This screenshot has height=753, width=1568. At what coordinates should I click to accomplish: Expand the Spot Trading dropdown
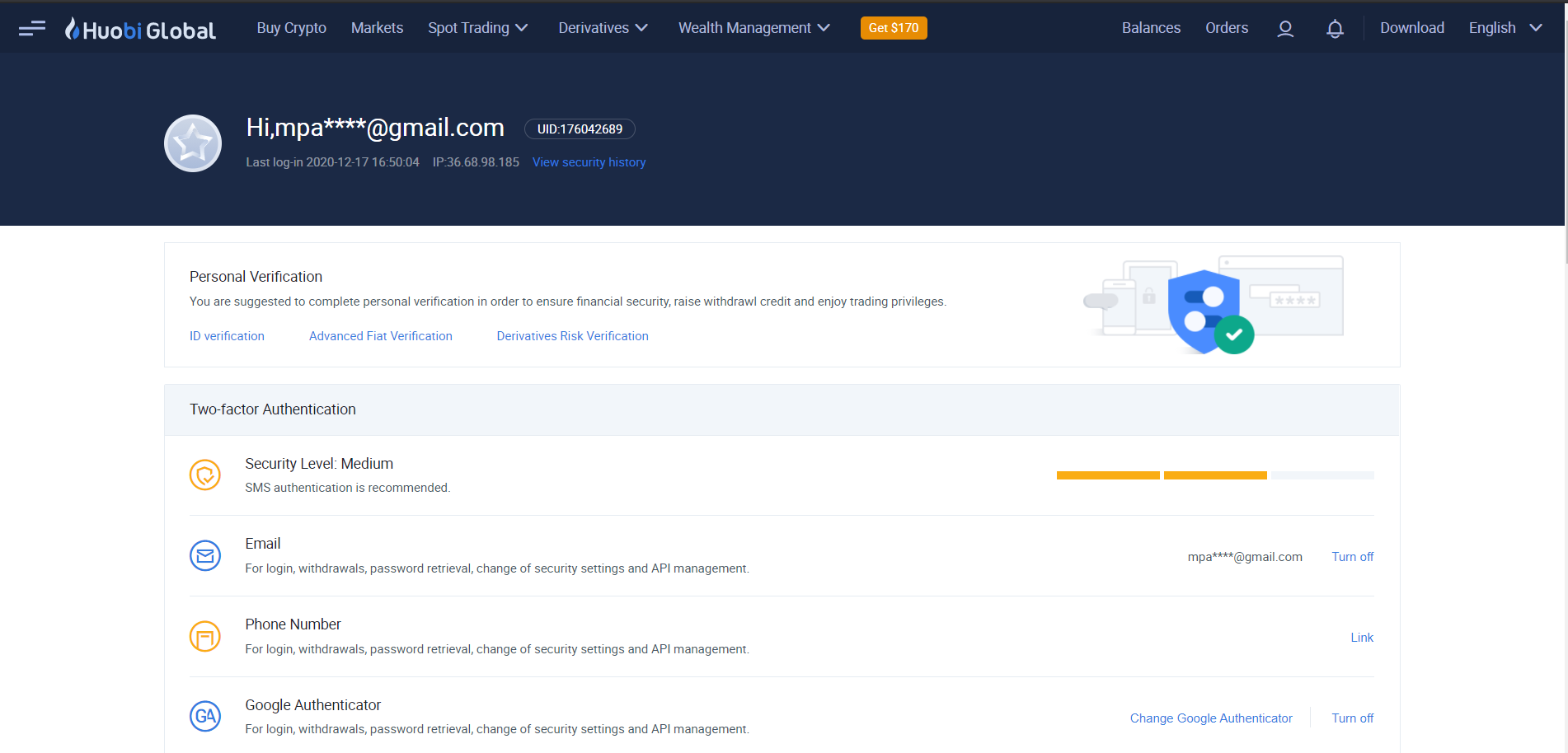(477, 28)
